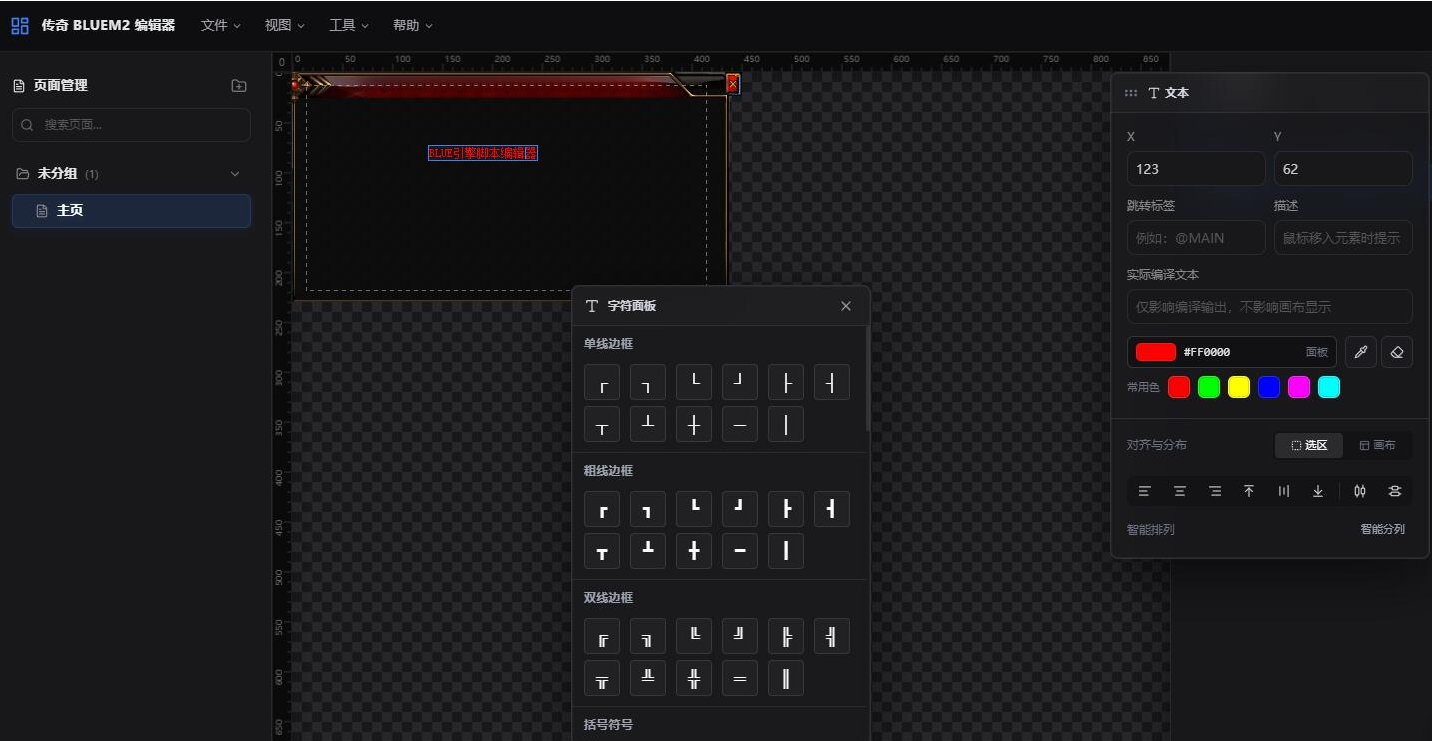Select the red BLUE引擎脚本编辑器 canvas text

(x=483, y=153)
